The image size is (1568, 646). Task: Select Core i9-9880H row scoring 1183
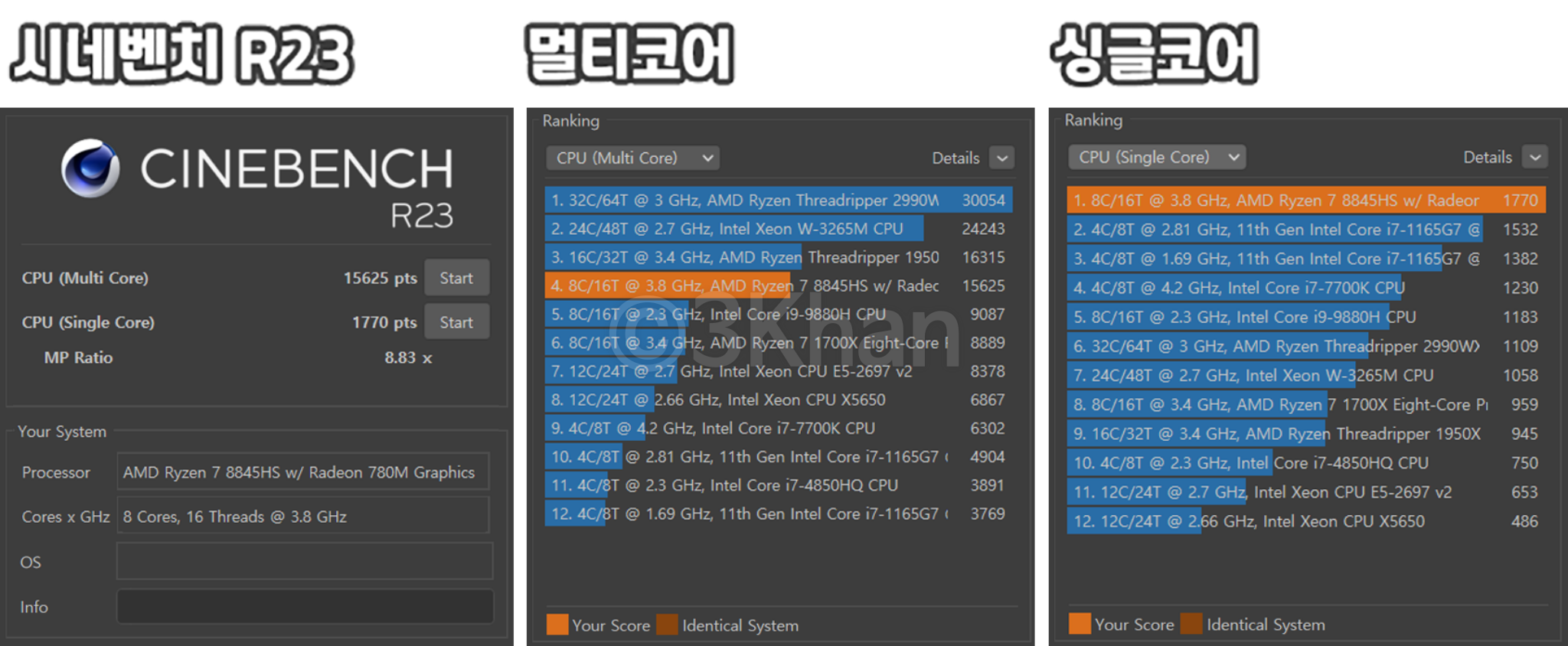point(1306,317)
